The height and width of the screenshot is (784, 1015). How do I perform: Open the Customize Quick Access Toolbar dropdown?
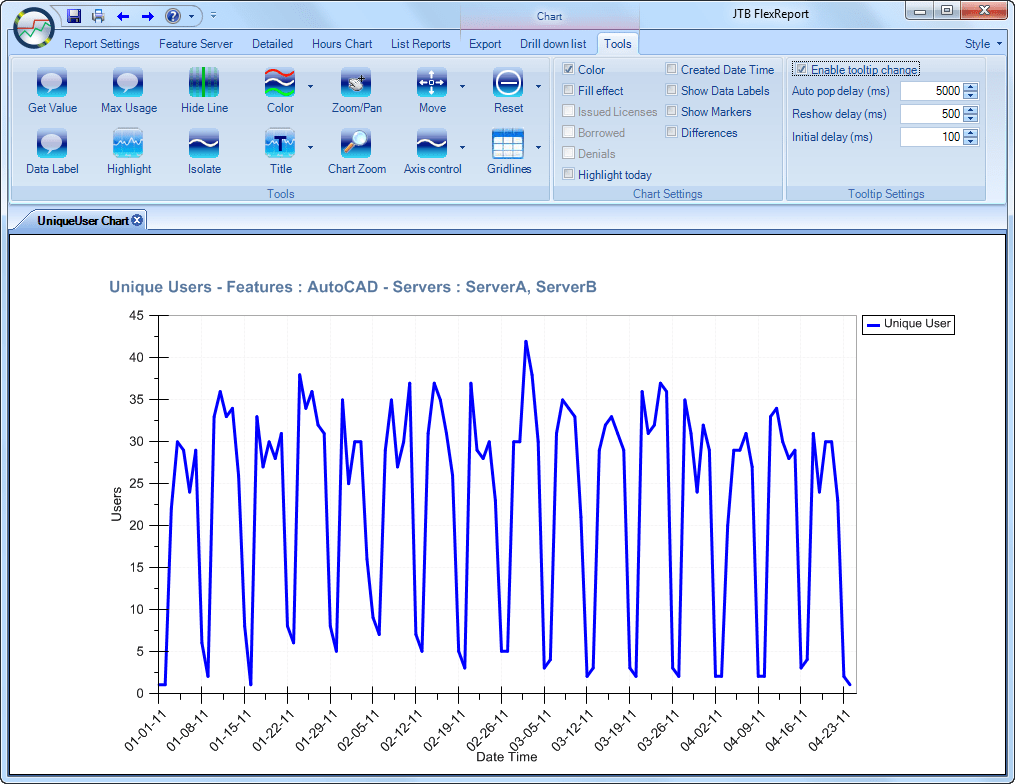pyautogui.click(x=214, y=16)
